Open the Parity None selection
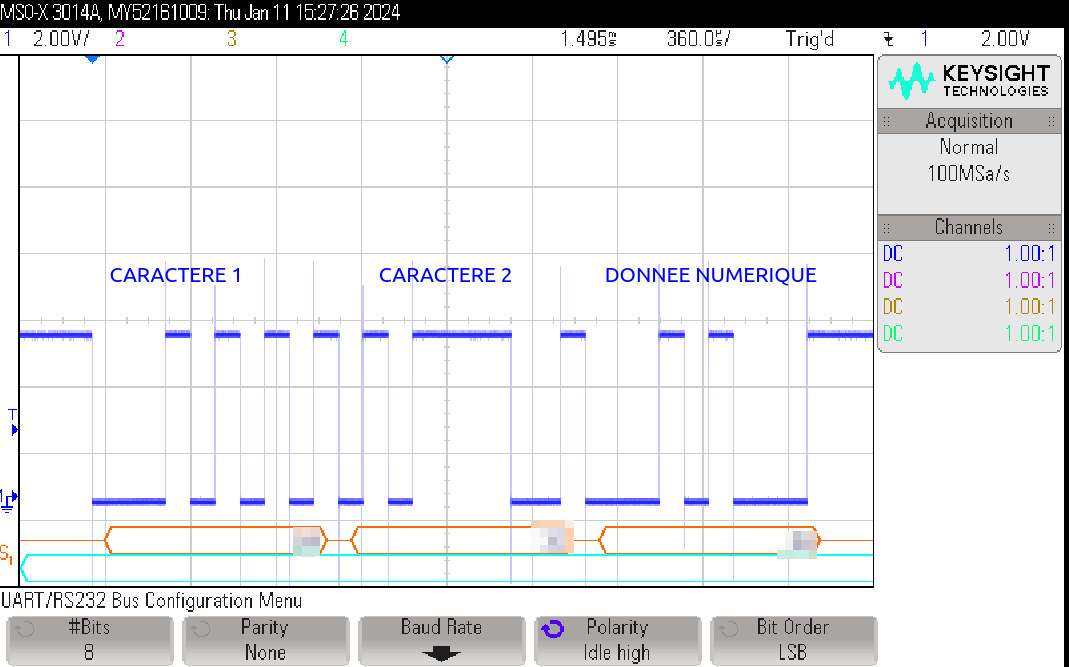The width and height of the screenshot is (1069, 667). pos(265,640)
